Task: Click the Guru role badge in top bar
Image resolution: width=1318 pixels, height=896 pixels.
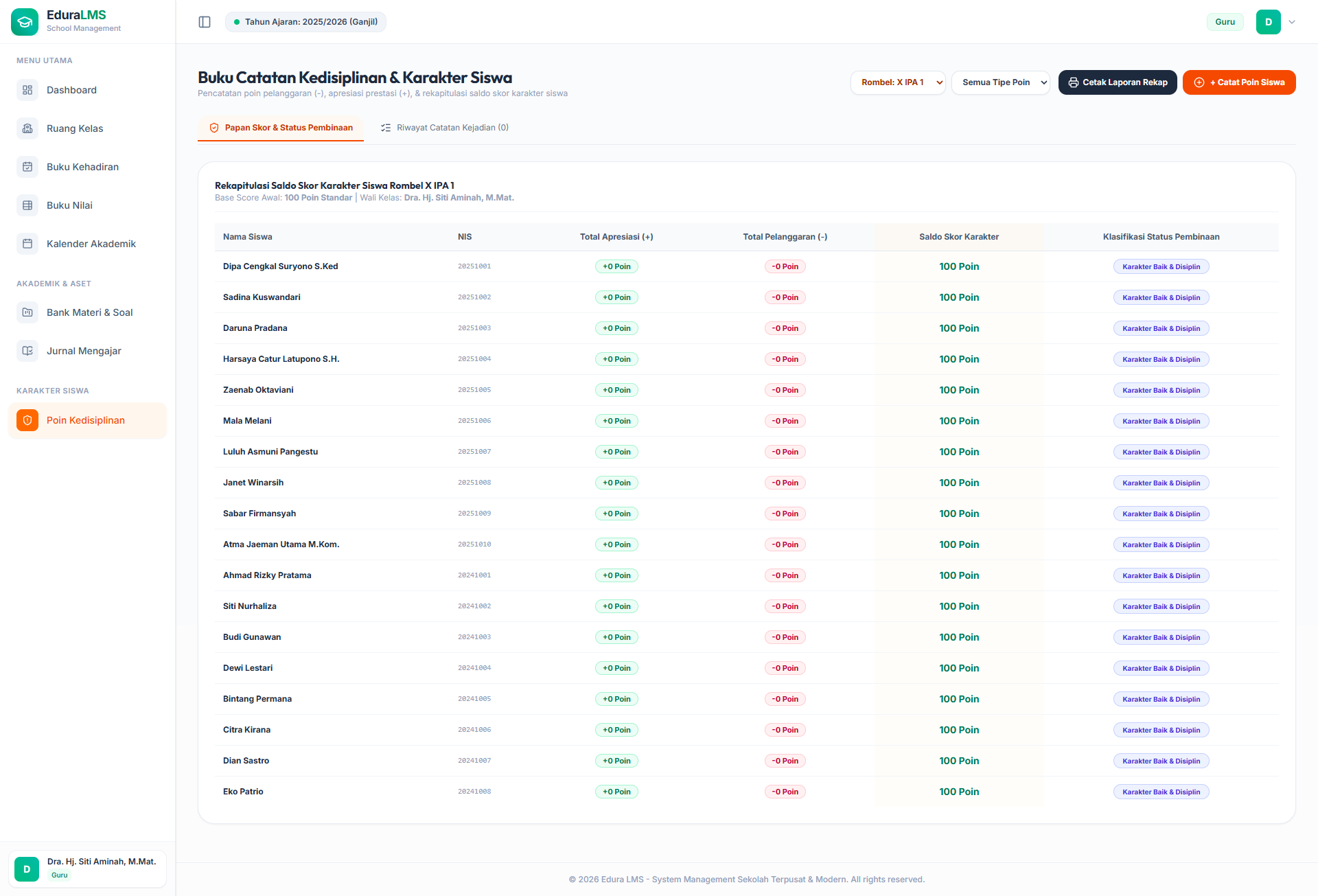Action: (1225, 22)
